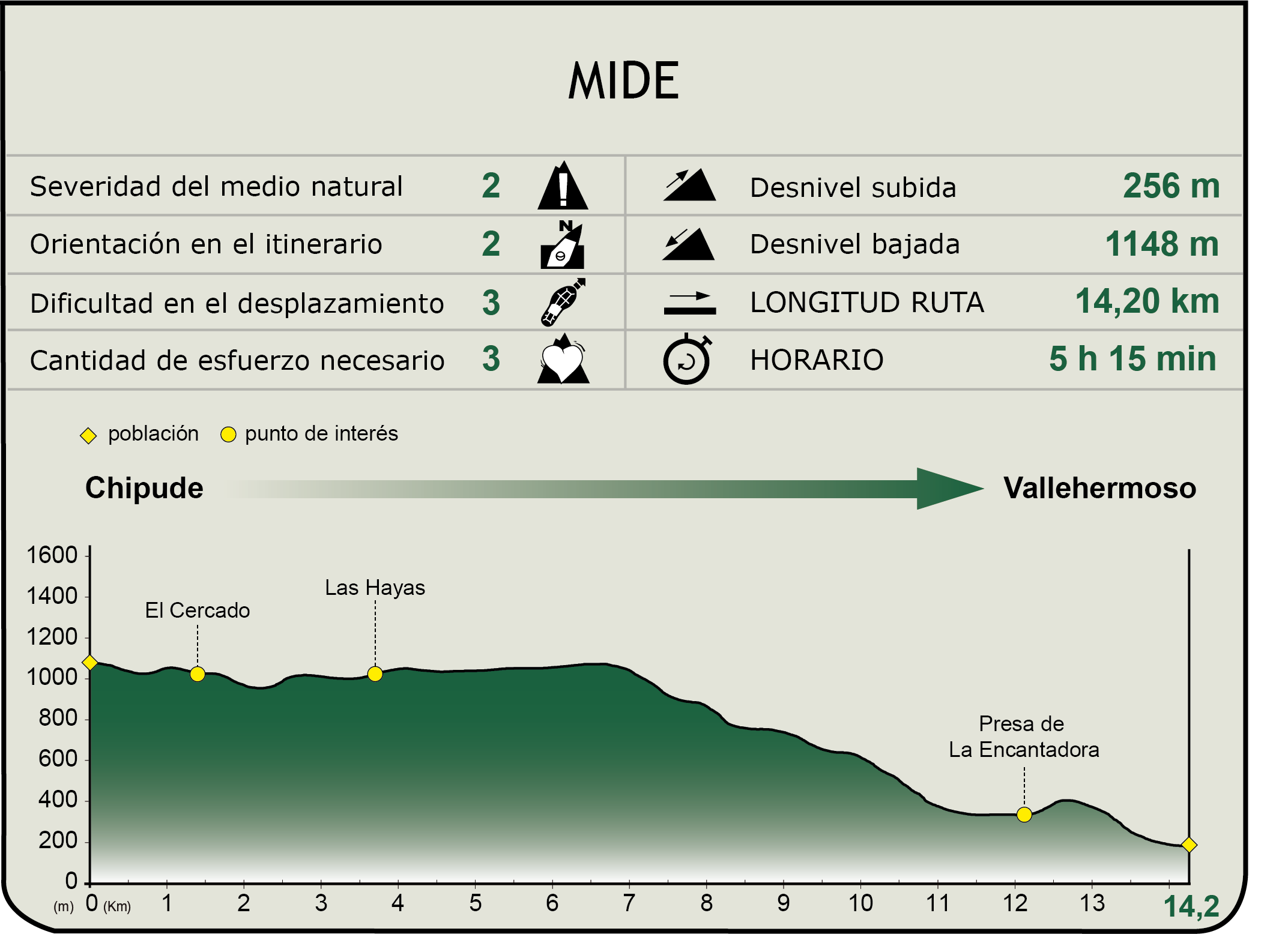Click the 800 altitude axis label

[58, 718]
